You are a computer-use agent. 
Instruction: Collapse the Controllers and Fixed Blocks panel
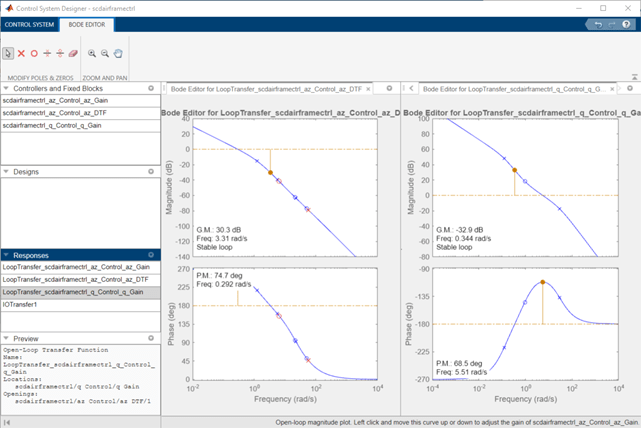point(6,89)
